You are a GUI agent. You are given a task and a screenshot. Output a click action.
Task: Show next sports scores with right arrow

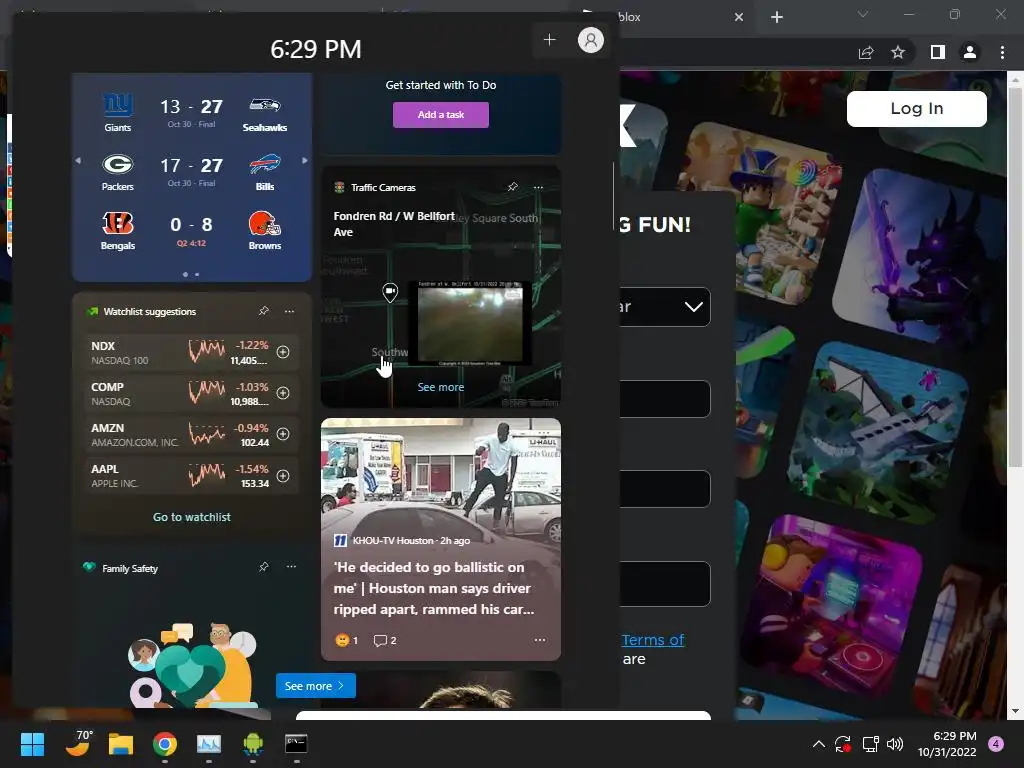pos(304,161)
